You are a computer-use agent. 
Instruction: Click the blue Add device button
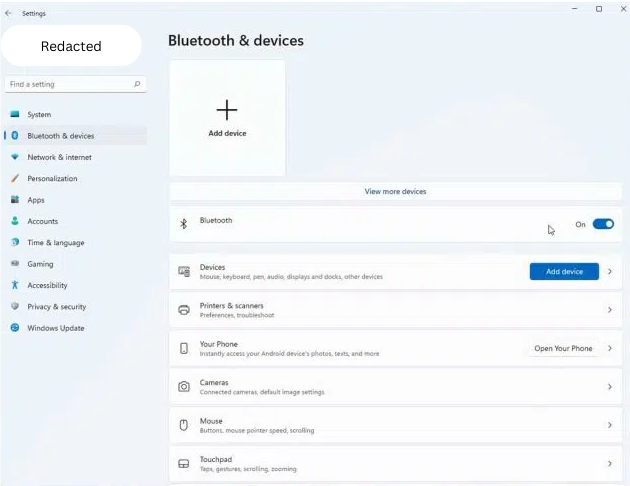[564, 271]
